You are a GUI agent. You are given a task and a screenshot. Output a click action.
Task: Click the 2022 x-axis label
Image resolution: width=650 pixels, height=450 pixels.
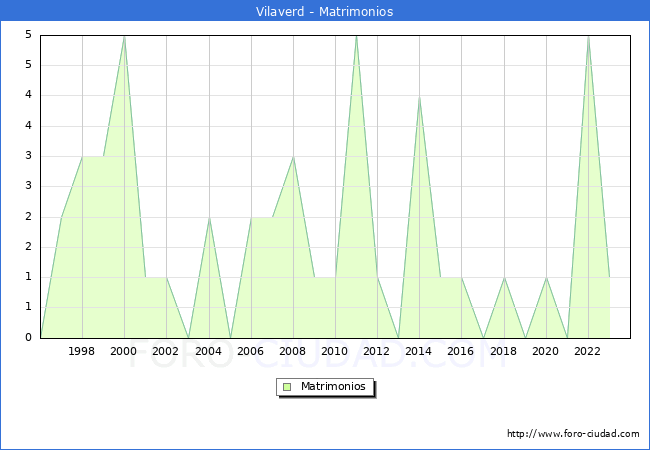click(x=587, y=351)
